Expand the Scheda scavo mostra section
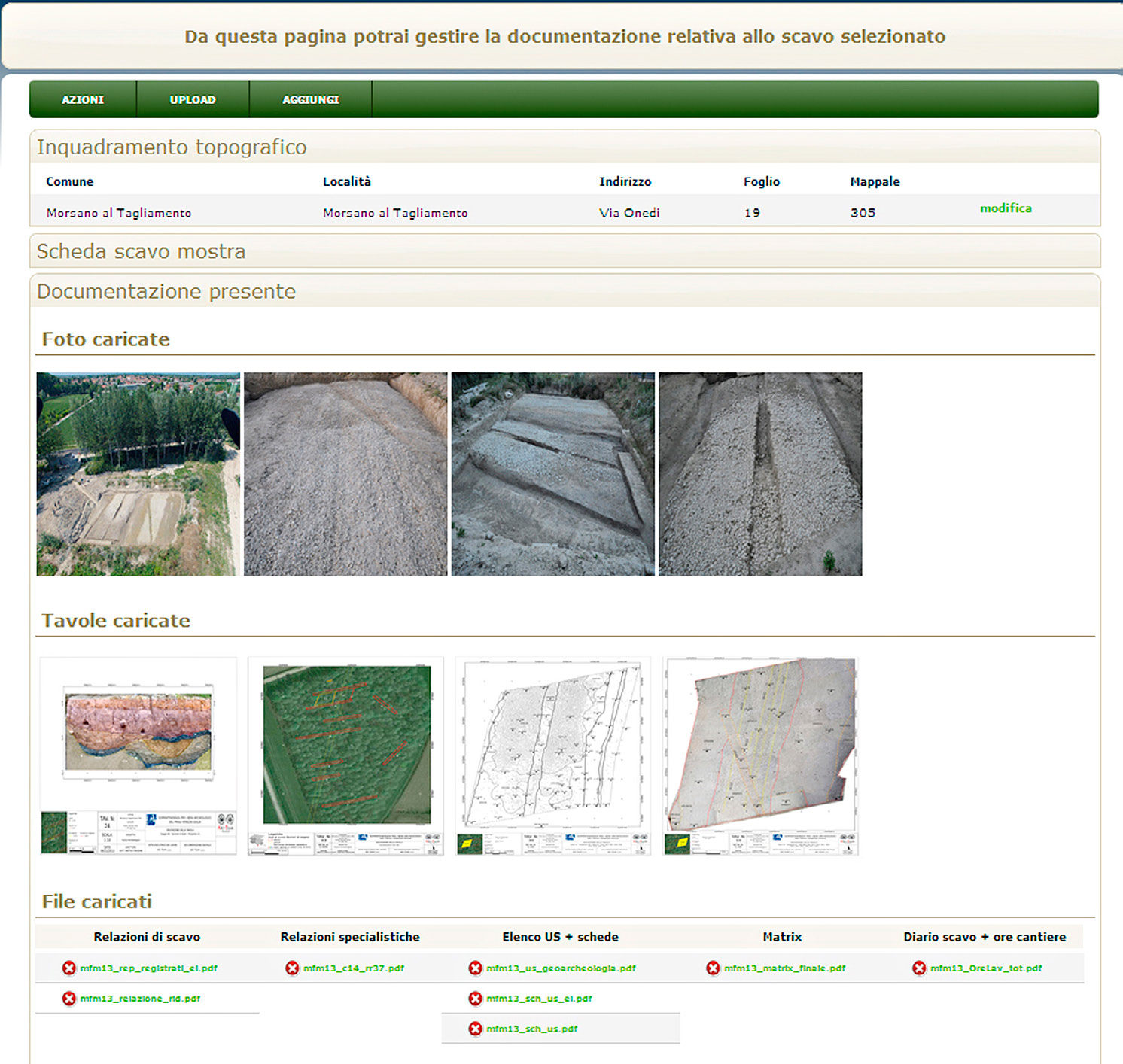This screenshot has width=1123, height=1064. pyautogui.click(x=565, y=251)
